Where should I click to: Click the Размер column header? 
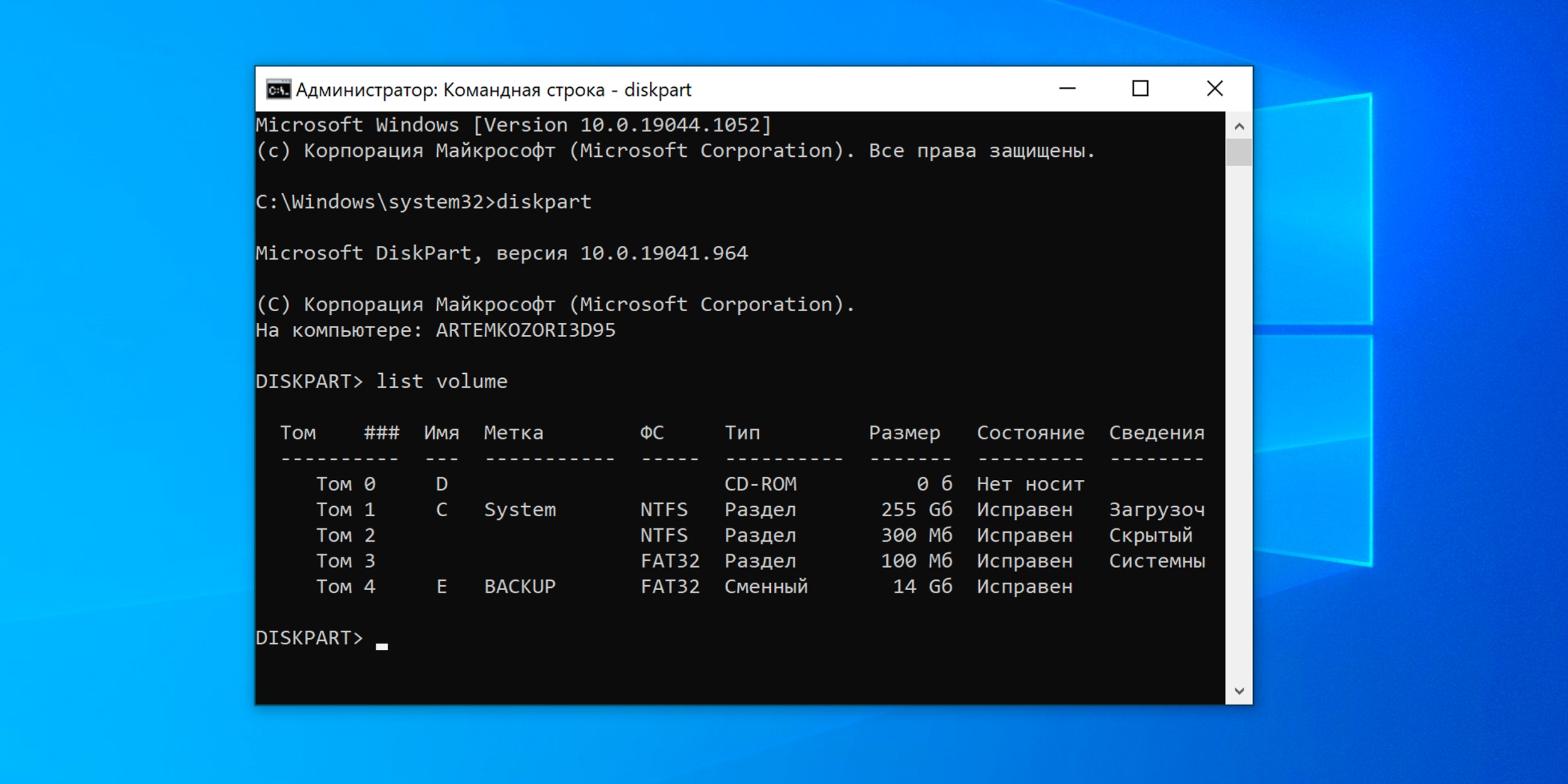coord(905,432)
